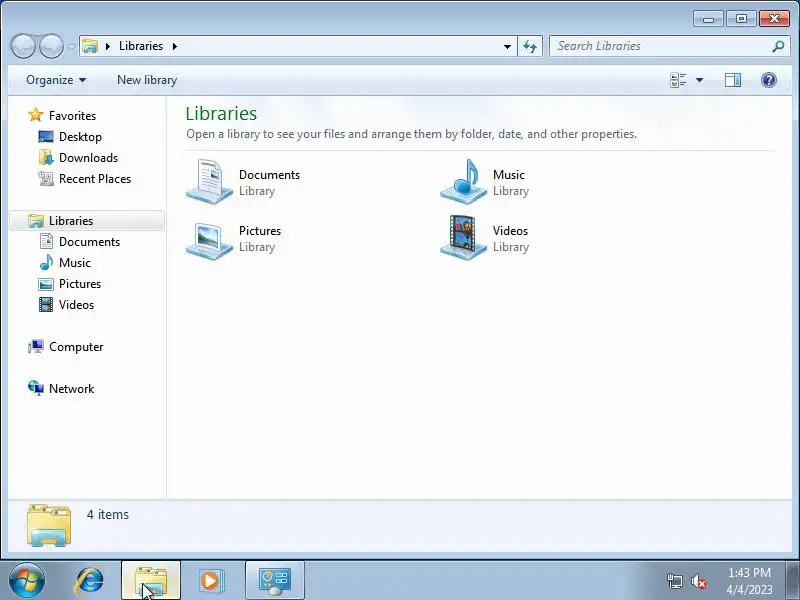This screenshot has height=600, width=800.
Task: Click the folder icon in the address bar
Action: pyautogui.click(x=90, y=46)
